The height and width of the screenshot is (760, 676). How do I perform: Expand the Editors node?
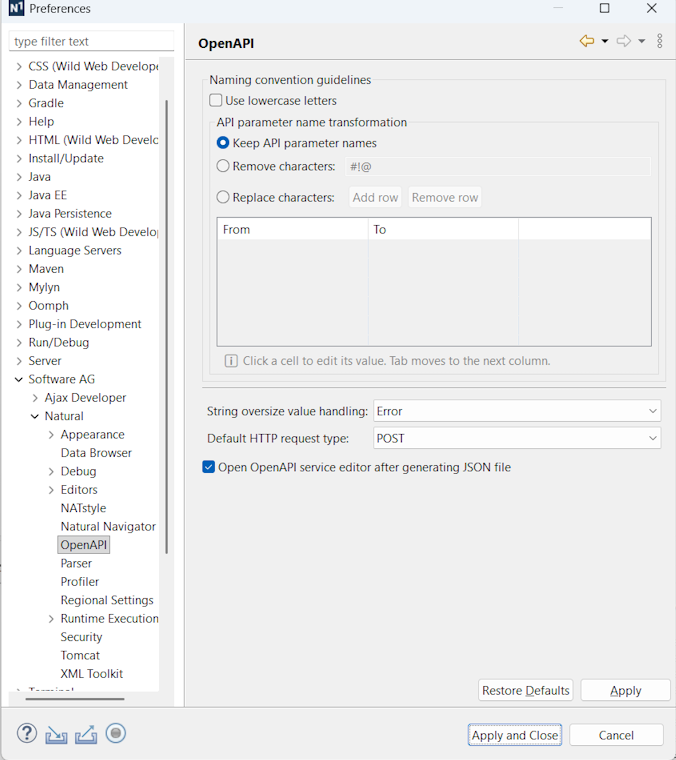pos(51,490)
